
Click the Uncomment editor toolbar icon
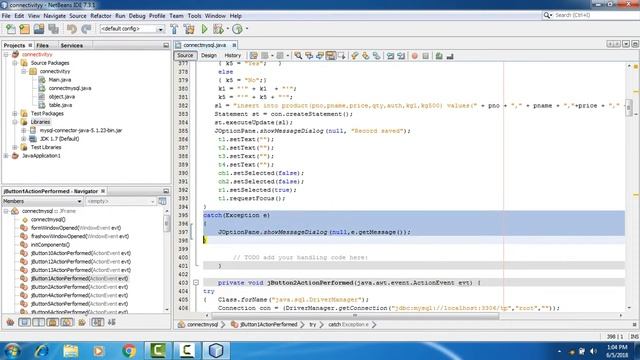pyautogui.click(x=450, y=56)
